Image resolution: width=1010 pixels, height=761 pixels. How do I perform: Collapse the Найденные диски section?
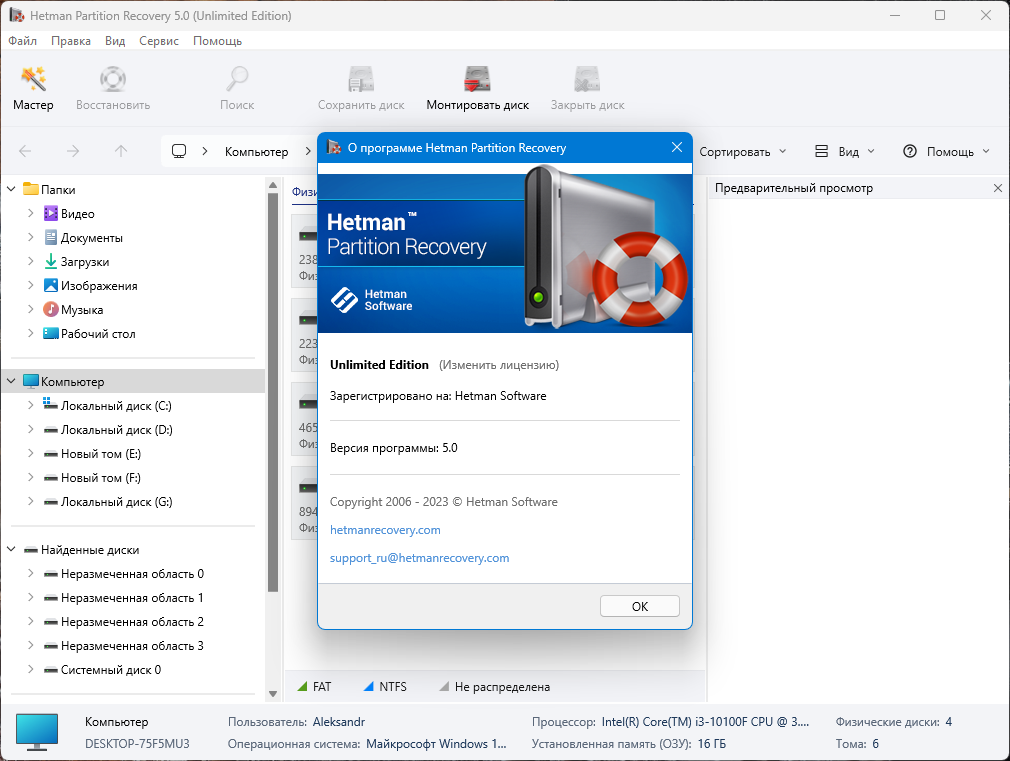click(12, 549)
